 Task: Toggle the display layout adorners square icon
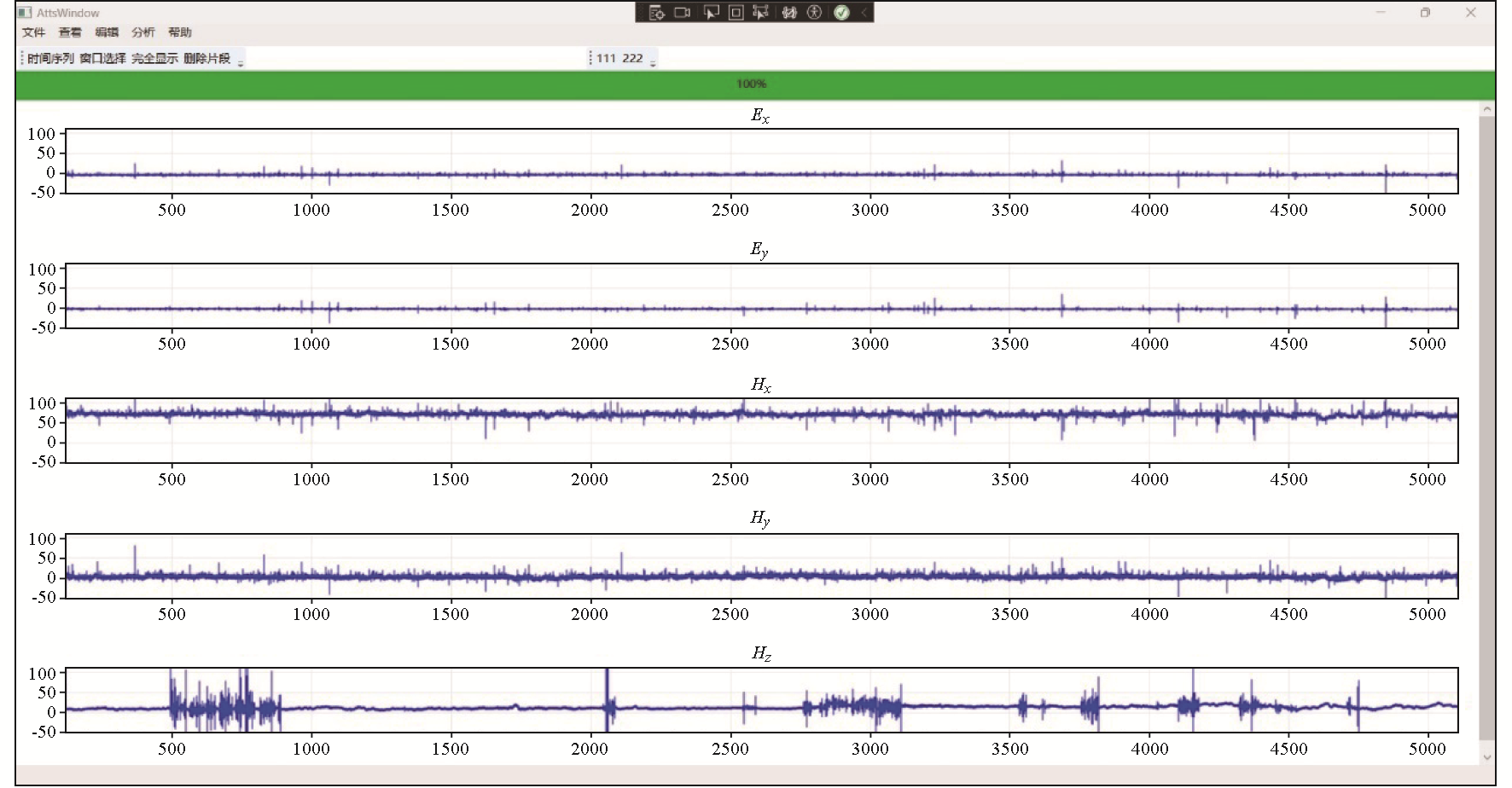pos(736,12)
